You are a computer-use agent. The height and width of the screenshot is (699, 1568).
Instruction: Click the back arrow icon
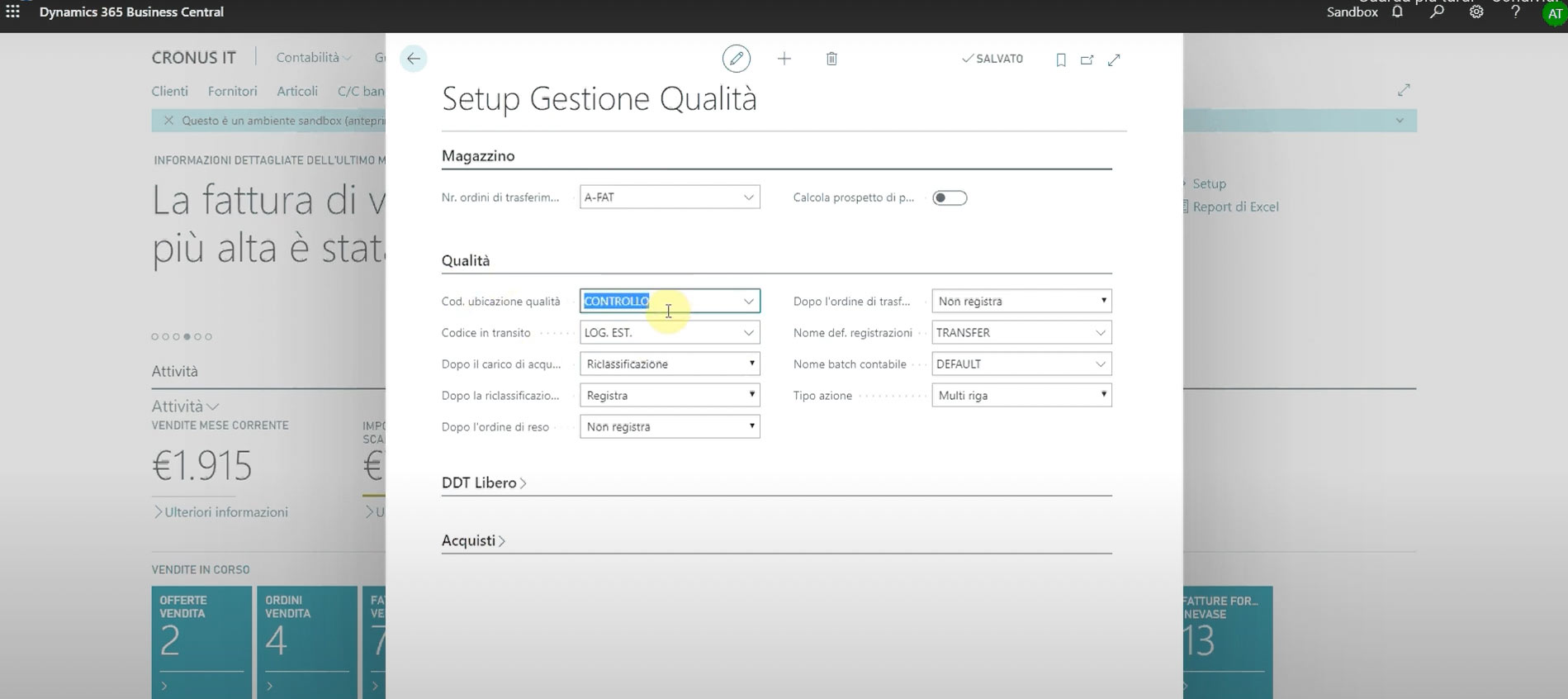[x=414, y=59]
